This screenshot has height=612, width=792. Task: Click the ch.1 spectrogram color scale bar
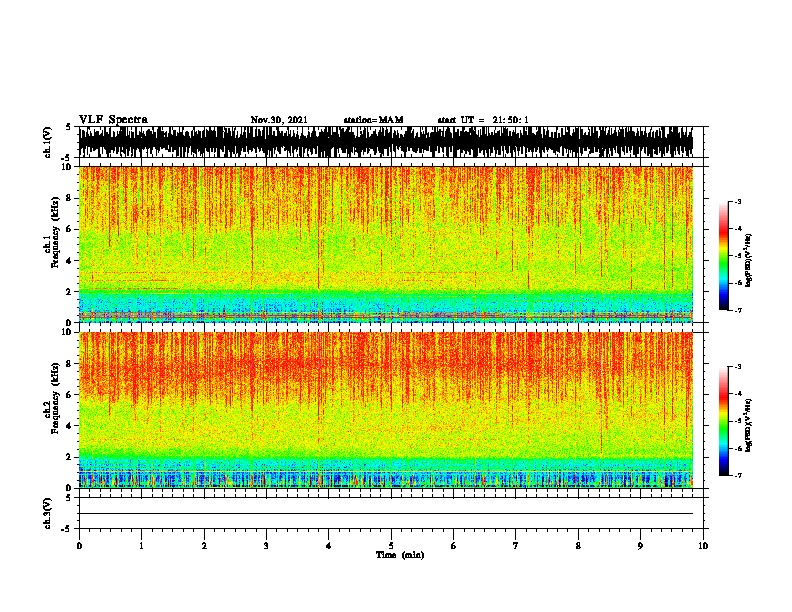724,256
